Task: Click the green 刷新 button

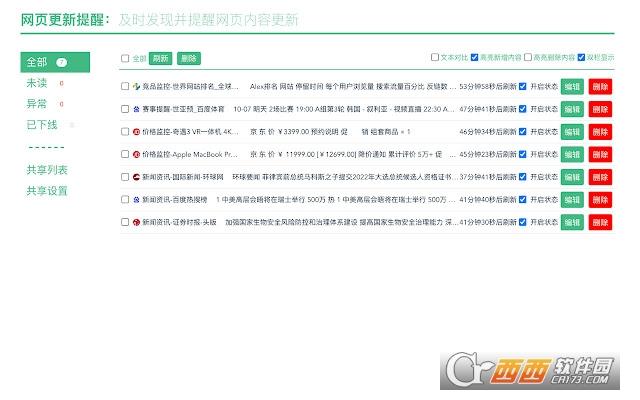Action: (160, 58)
